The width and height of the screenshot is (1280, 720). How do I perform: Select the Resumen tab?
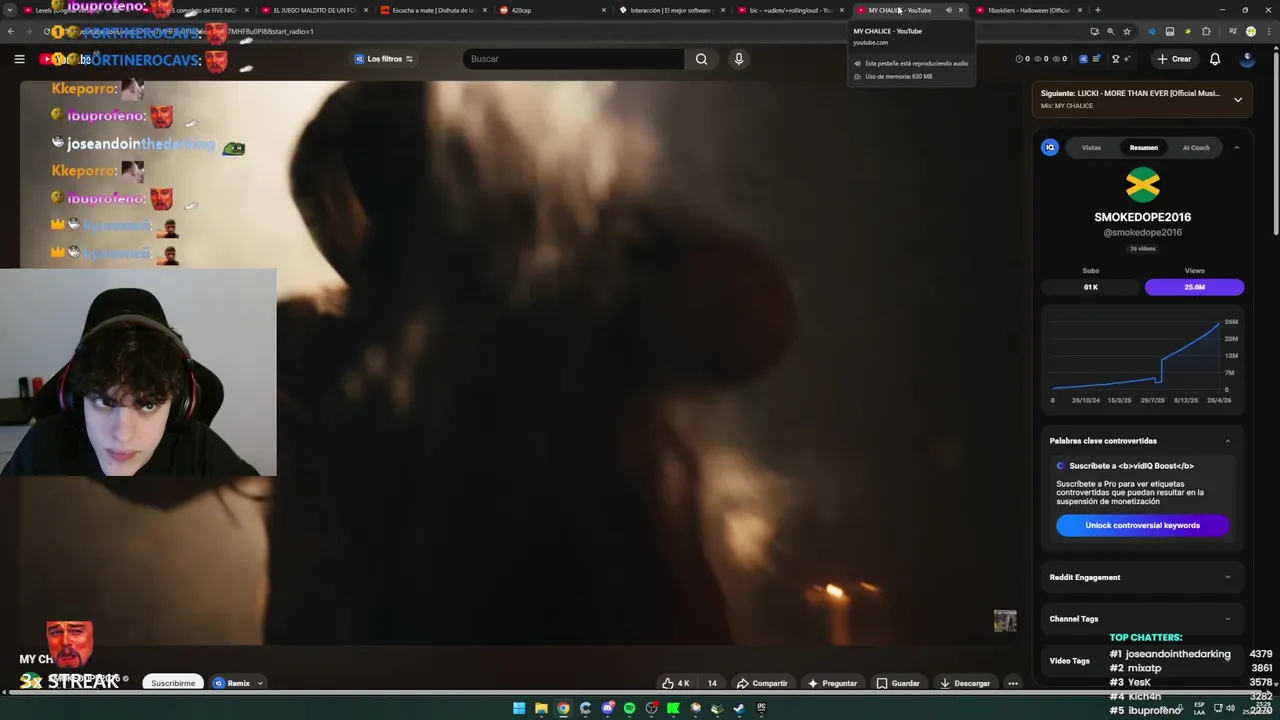pos(1143,147)
